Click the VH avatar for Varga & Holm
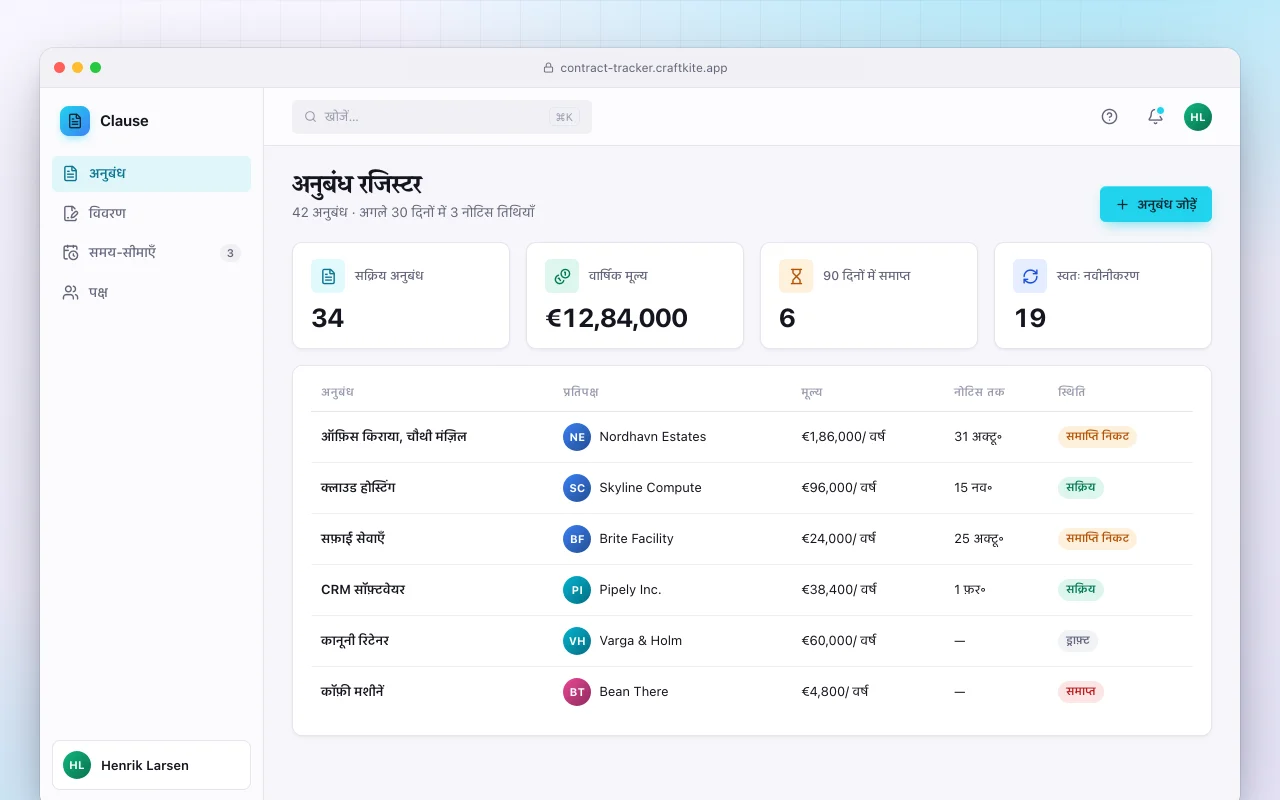 tap(577, 641)
